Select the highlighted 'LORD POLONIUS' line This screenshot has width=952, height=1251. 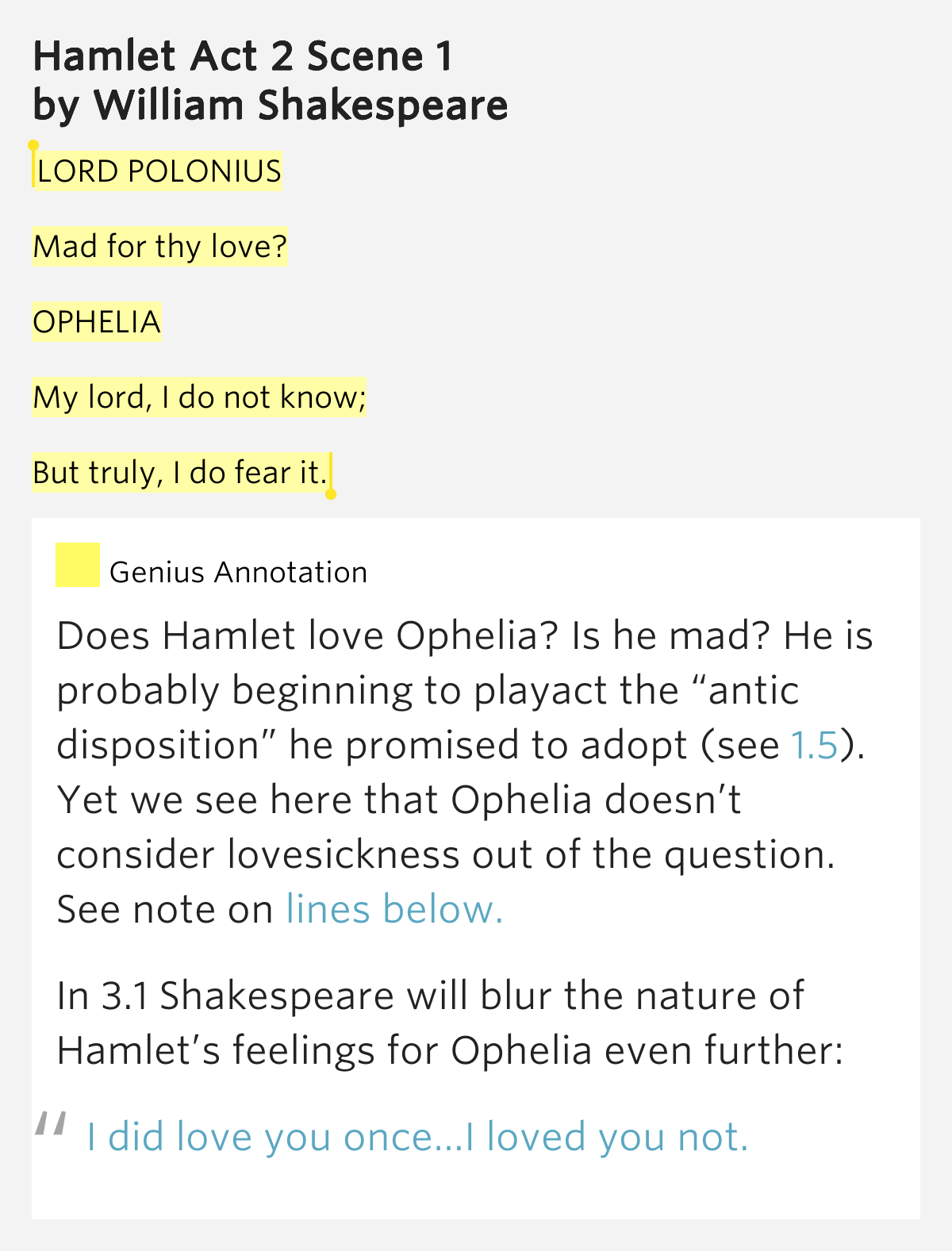tap(158, 171)
